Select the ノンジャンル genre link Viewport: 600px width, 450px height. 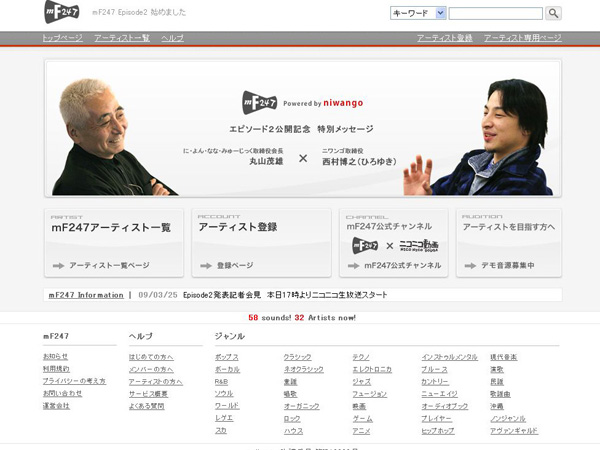pyautogui.click(x=508, y=419)
